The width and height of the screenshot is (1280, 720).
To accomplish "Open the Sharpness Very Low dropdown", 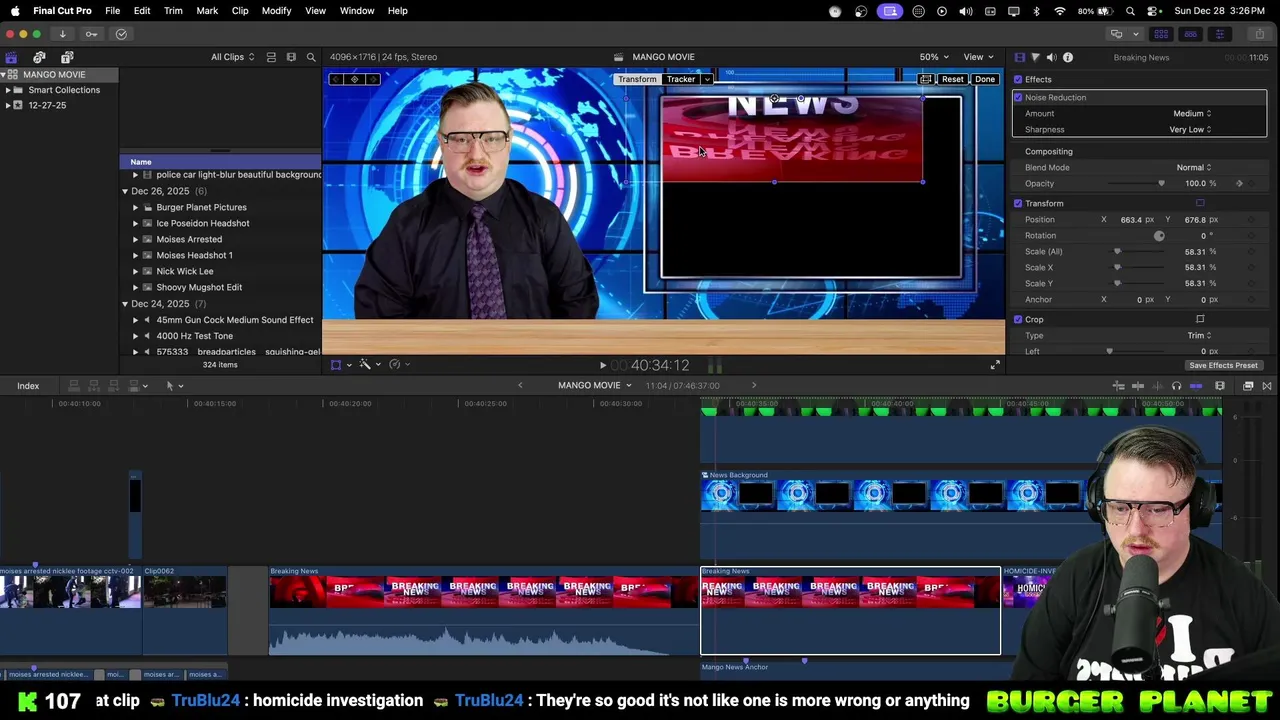I will 1190,129.
